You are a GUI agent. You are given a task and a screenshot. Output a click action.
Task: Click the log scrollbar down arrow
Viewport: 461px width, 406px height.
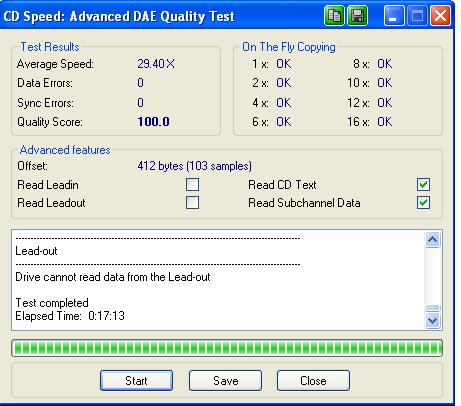(x=433, y=320)
